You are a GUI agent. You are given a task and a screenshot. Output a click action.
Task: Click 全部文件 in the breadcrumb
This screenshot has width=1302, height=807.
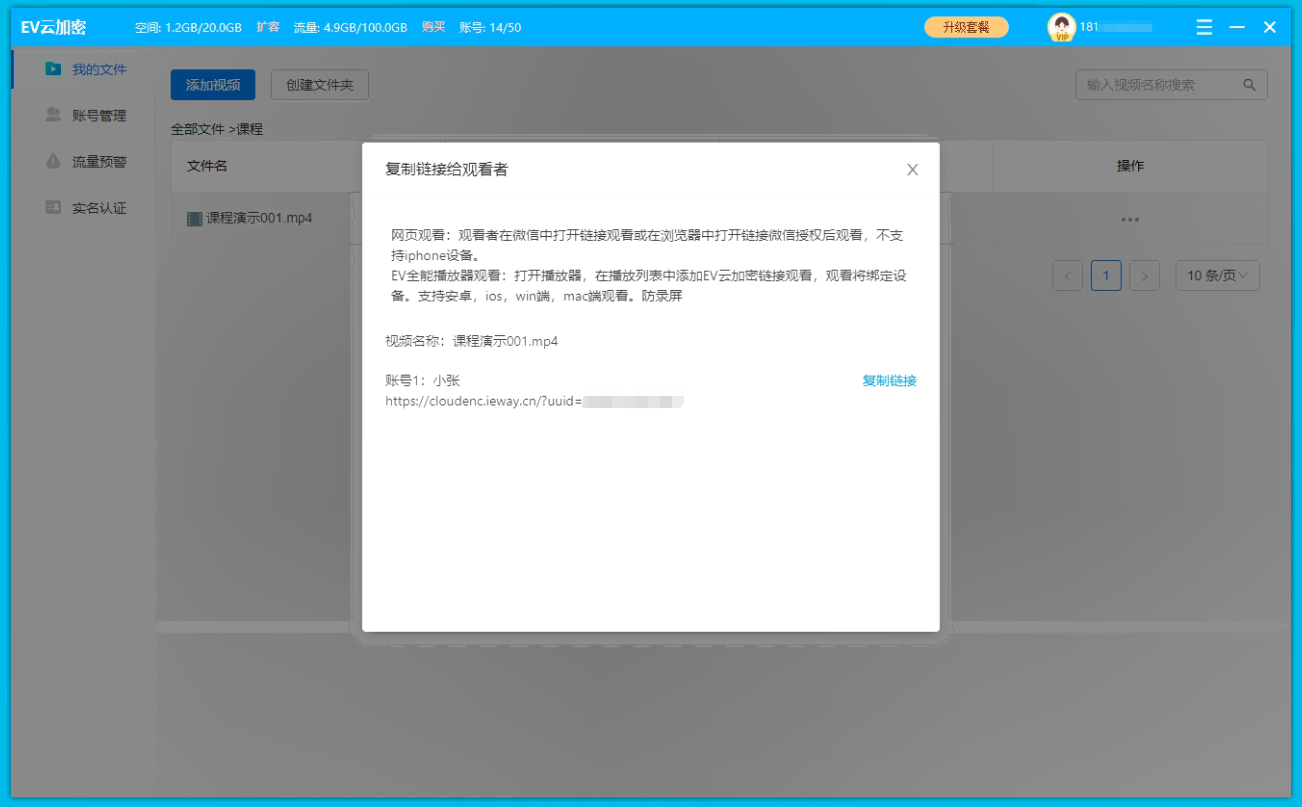(x=198, y=129)
